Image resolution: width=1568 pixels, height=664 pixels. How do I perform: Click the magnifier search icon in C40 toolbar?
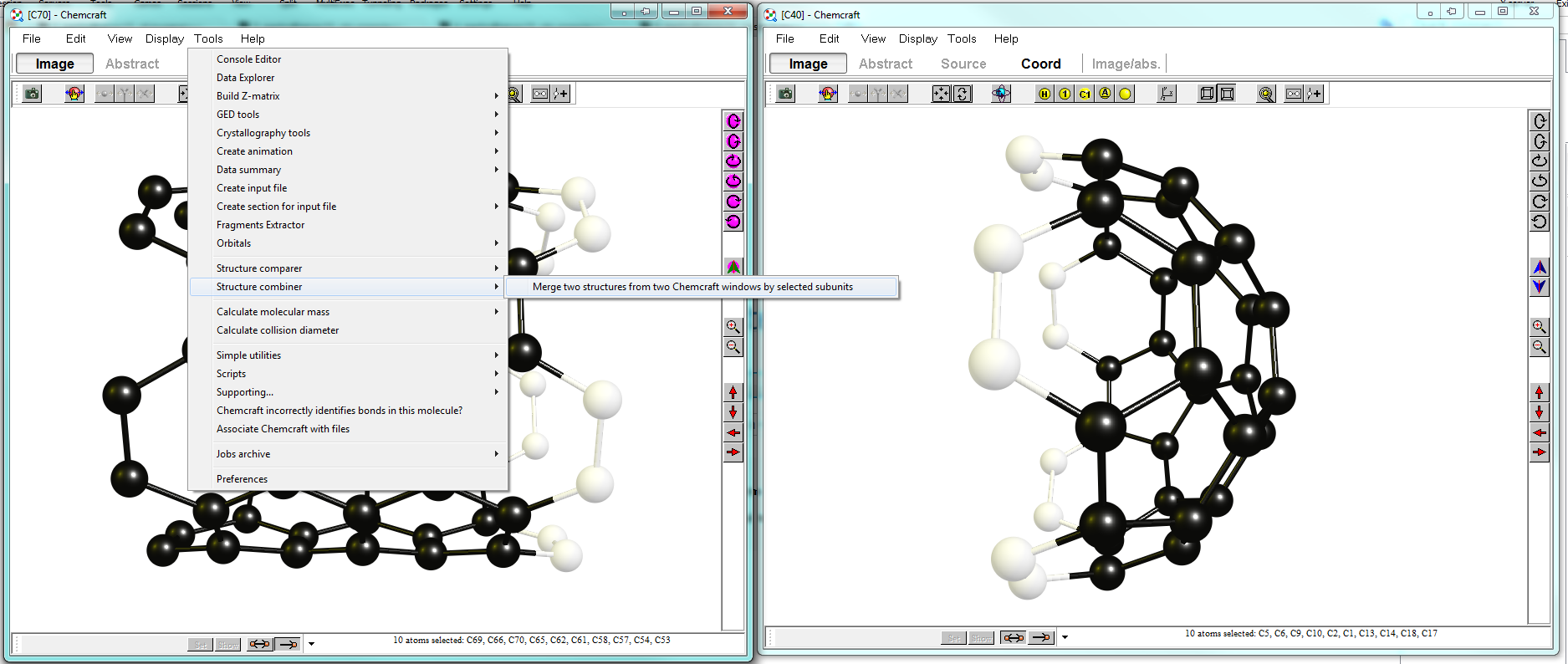tap(1267, 94)
